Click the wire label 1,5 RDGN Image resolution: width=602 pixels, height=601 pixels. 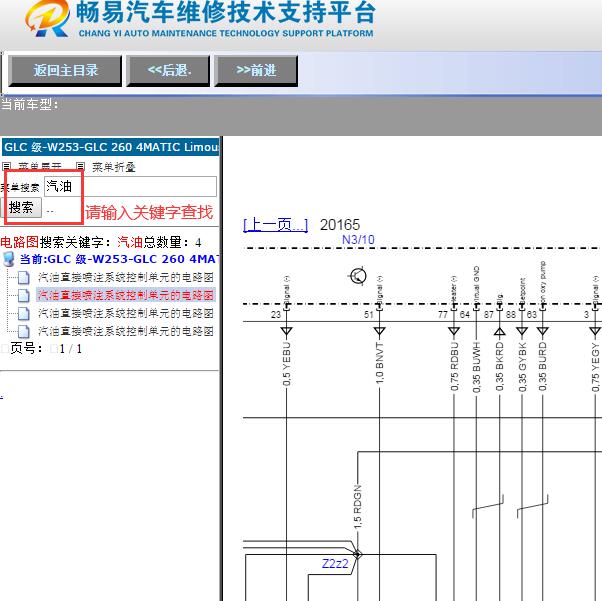coord(357,507)
